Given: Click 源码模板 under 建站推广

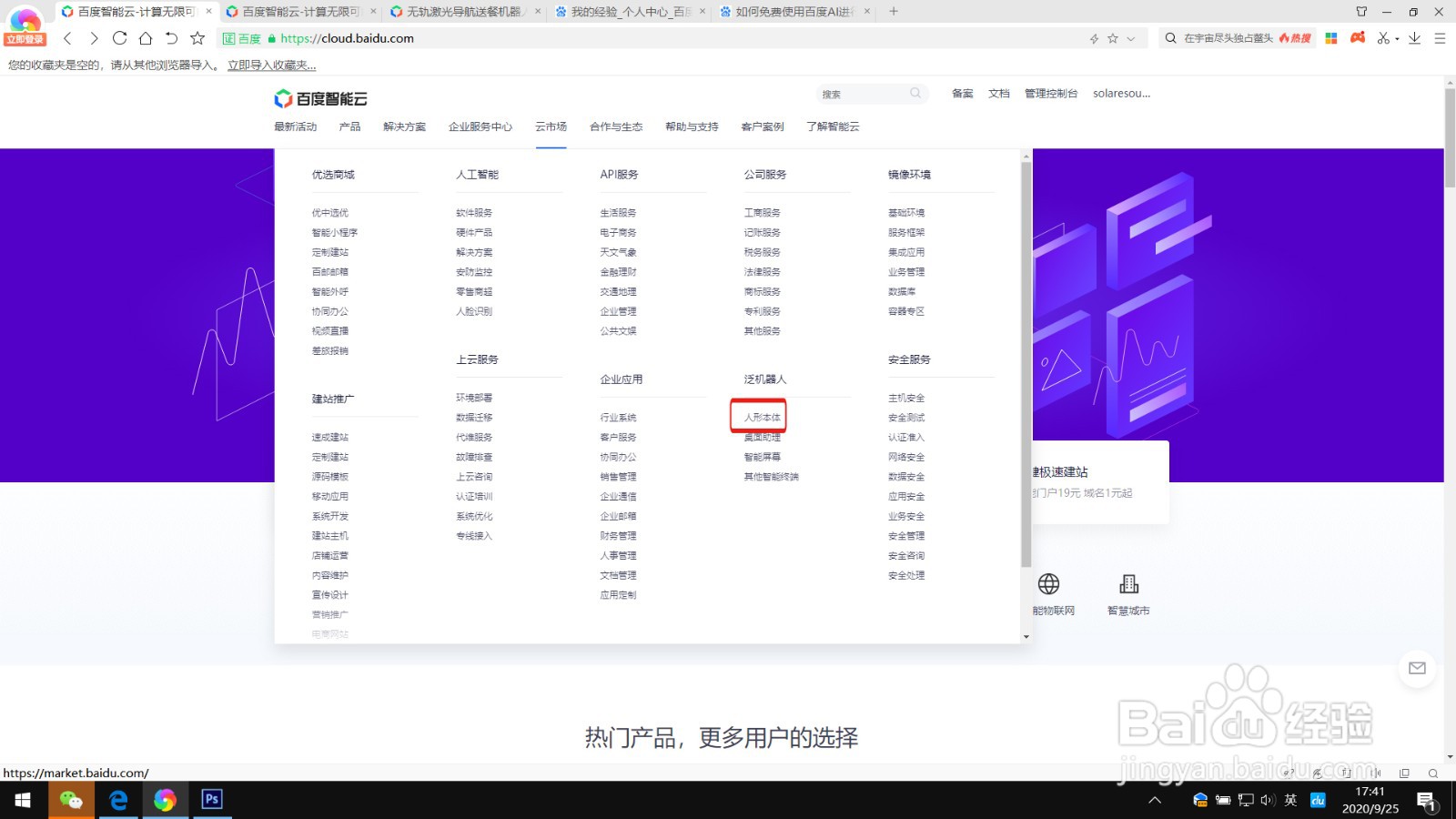Looking at the screenshot, I should [330, 477].
